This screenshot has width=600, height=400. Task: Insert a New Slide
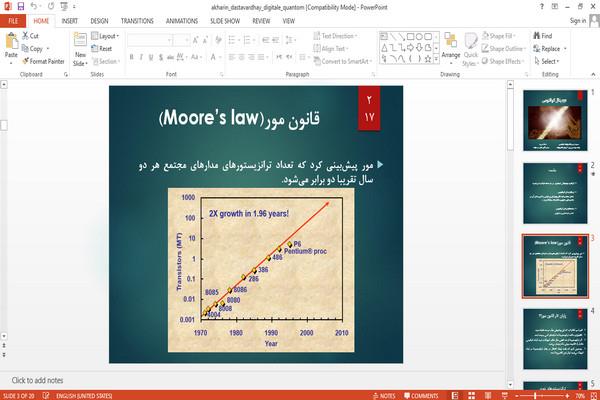(x=80, y=49)
